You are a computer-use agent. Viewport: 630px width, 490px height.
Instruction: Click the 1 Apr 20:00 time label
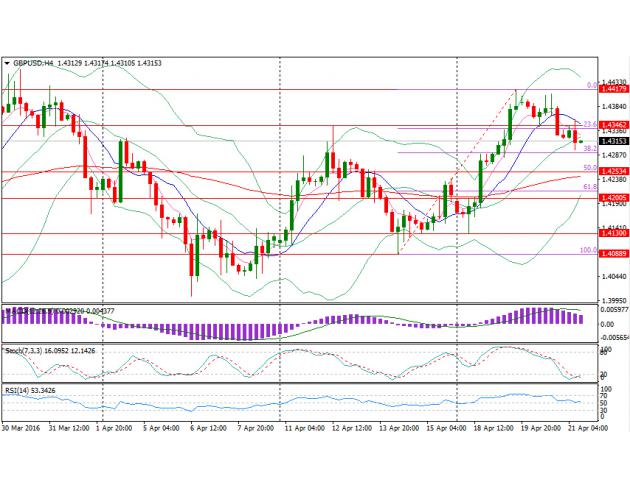pos(114,428)
